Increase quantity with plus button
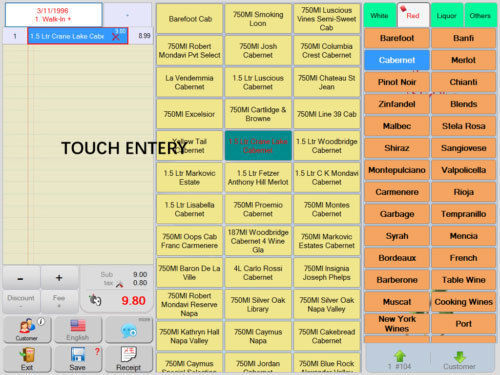Screen dimensions: 500x375 (59, 278)
